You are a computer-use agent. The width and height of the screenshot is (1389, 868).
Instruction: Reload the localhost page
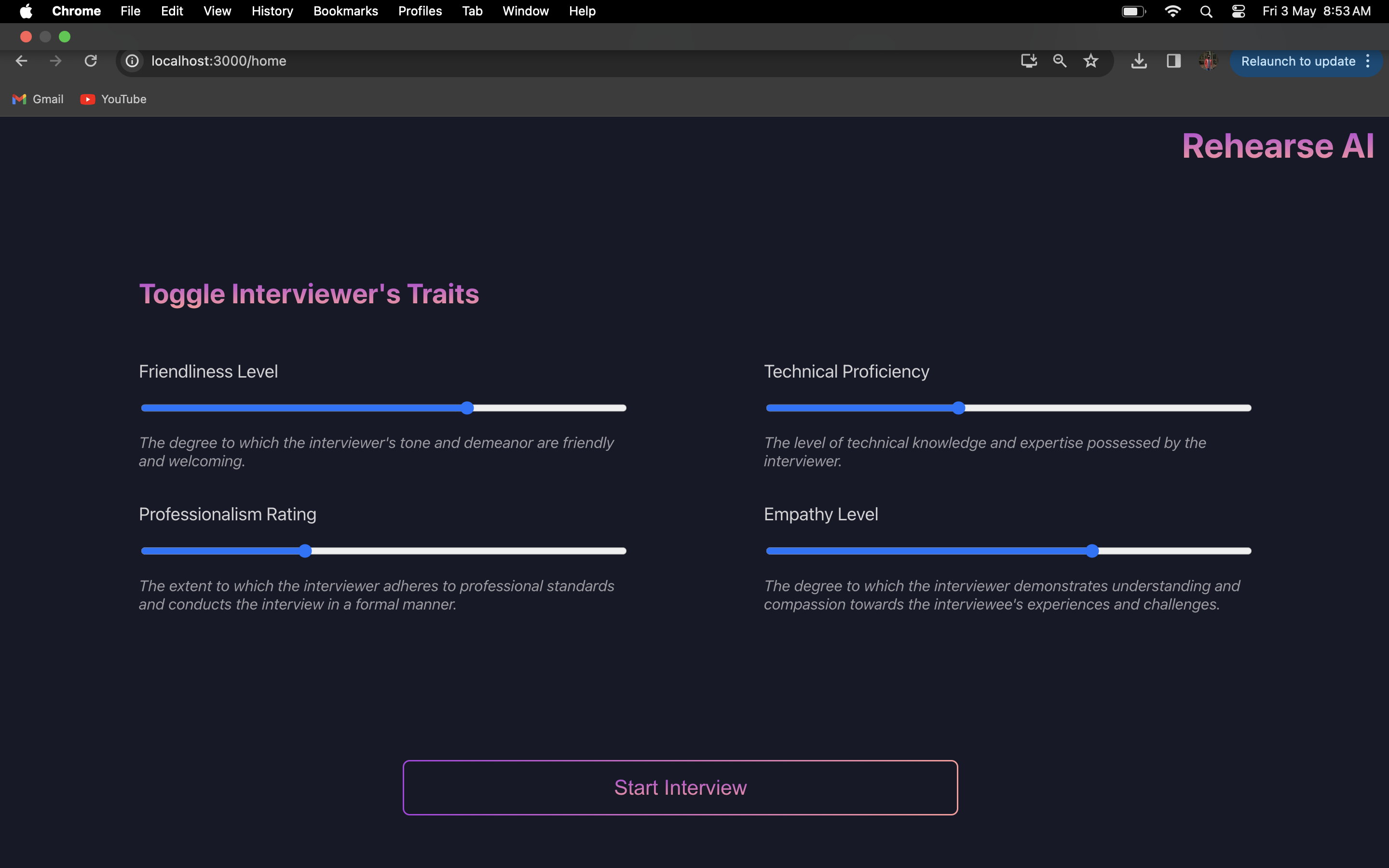point(91,61)
